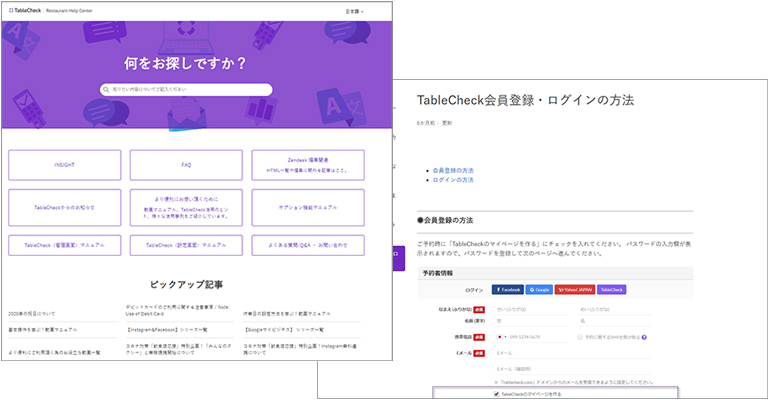Screen dimensions: 770x400
Task: Open the 【Instagram&Facebook】シリーズ一覧 article
Action: click(166, 330)
